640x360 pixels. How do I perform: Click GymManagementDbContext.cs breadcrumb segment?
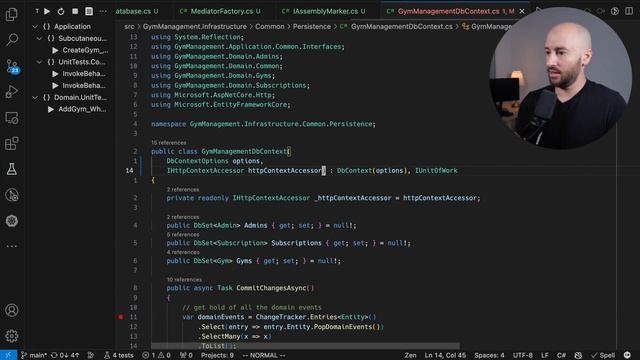402,27
